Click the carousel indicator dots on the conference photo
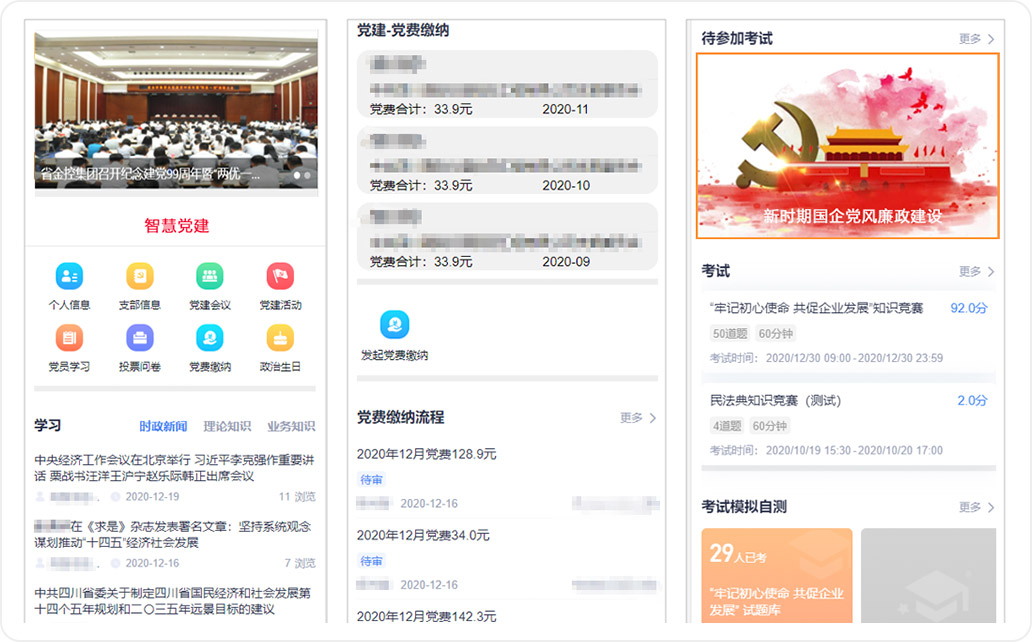Image resolution: width=1032 pixels, height=642 pixels. [x=301, y=175]
